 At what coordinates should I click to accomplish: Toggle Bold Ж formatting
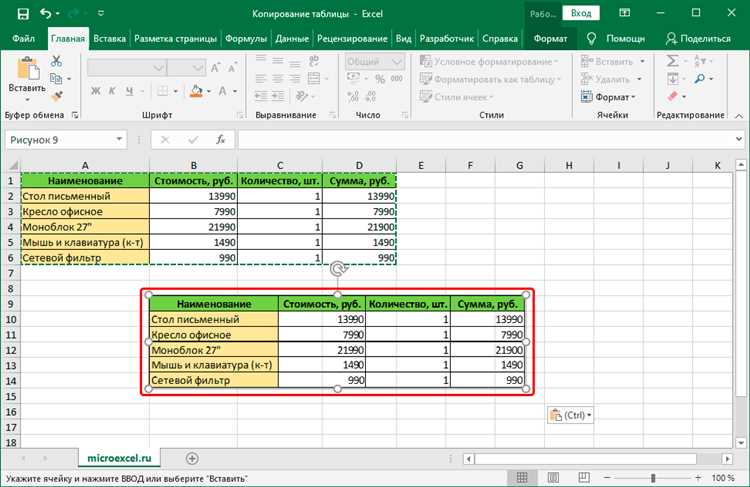tap(96, 91)
